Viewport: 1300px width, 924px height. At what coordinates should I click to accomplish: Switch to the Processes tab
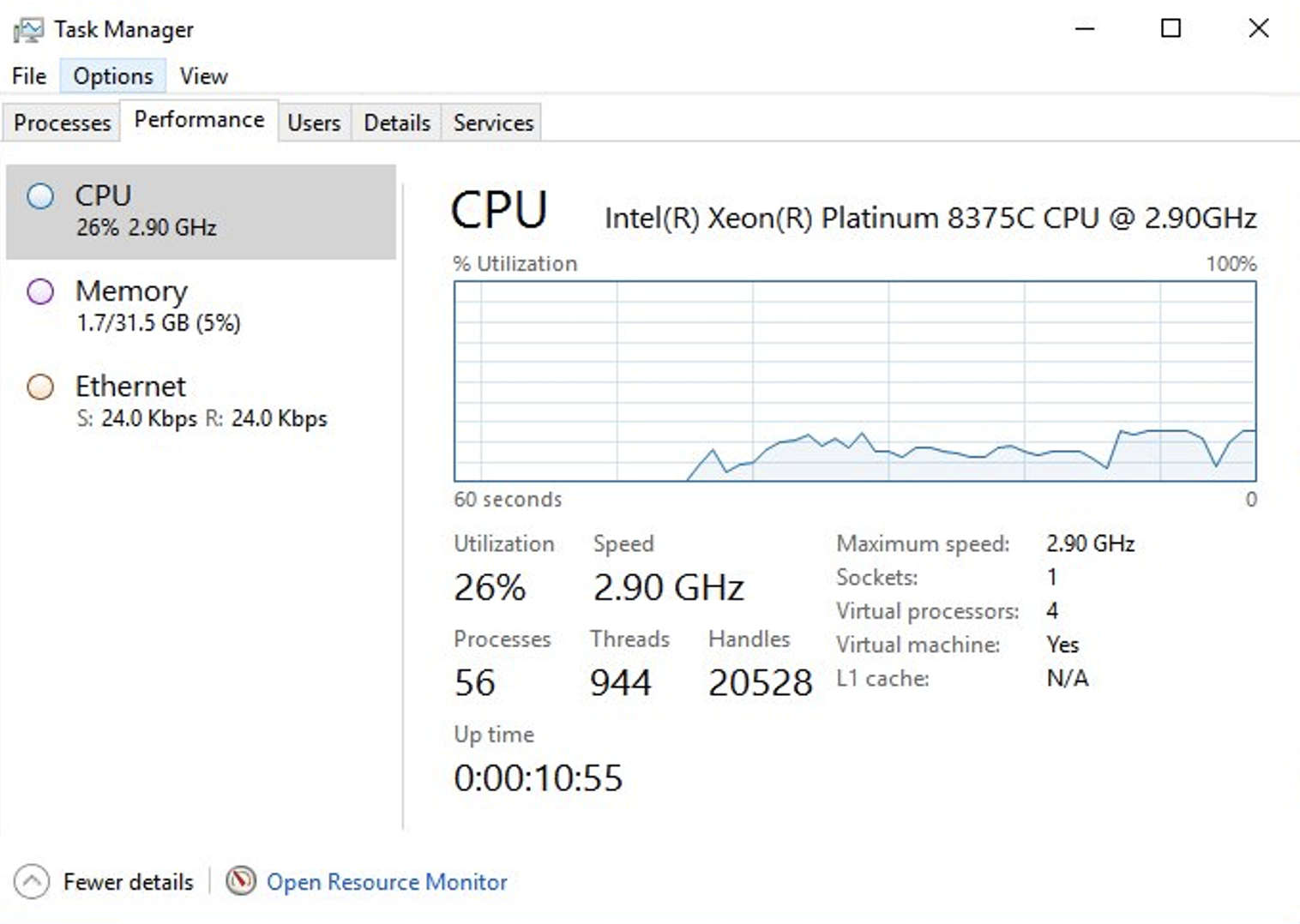[x=62, y=123]
